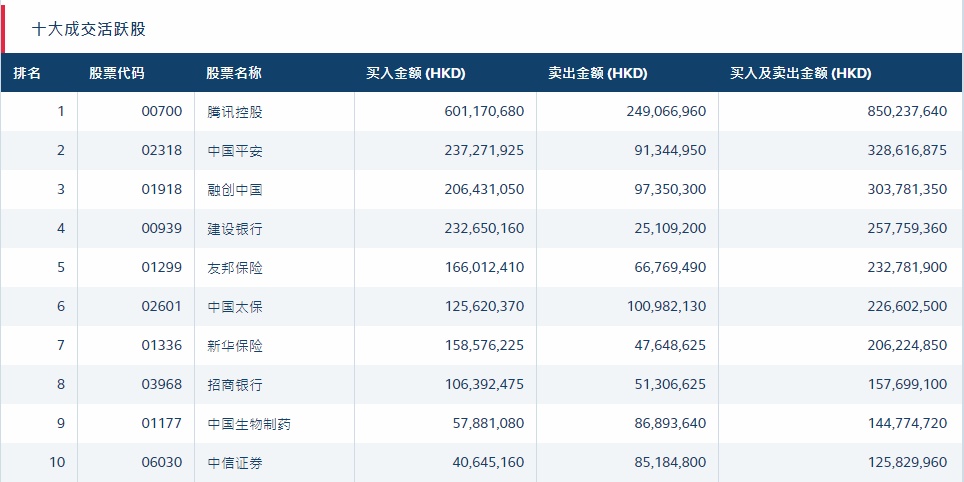The height and width of the screenshot is (482, 964).
Task: Click the 股票名称 column header
Action: click(234, 73)
